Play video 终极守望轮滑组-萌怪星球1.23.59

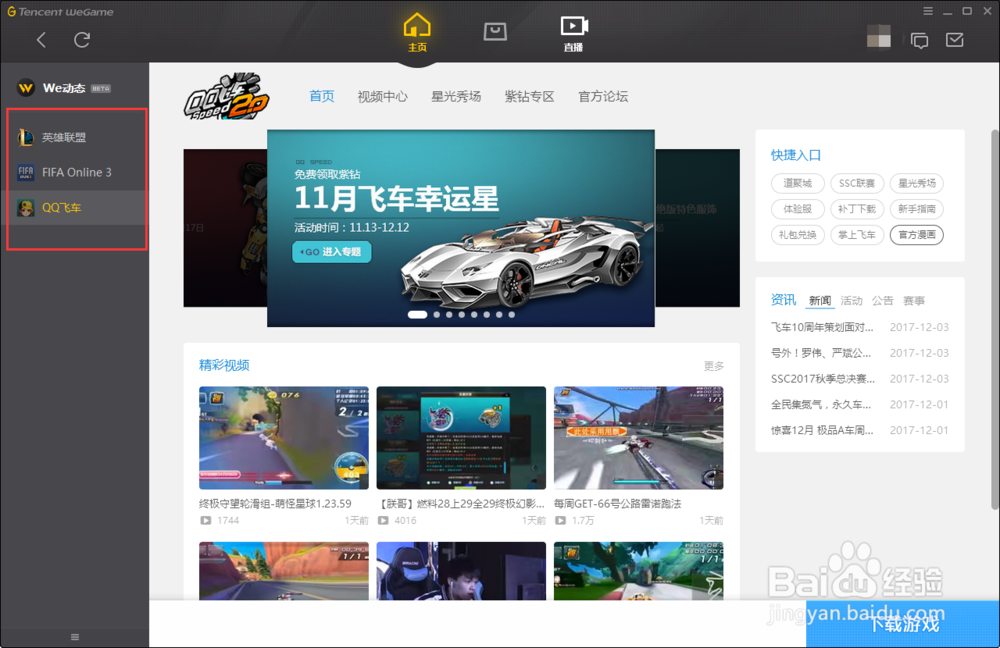[x=284, y=438]
